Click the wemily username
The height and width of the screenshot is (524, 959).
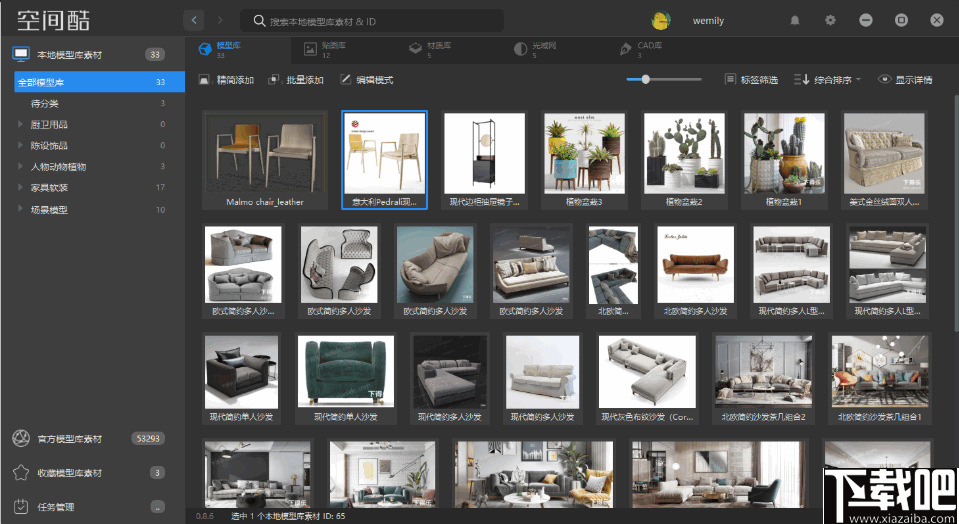coord(708,21)
